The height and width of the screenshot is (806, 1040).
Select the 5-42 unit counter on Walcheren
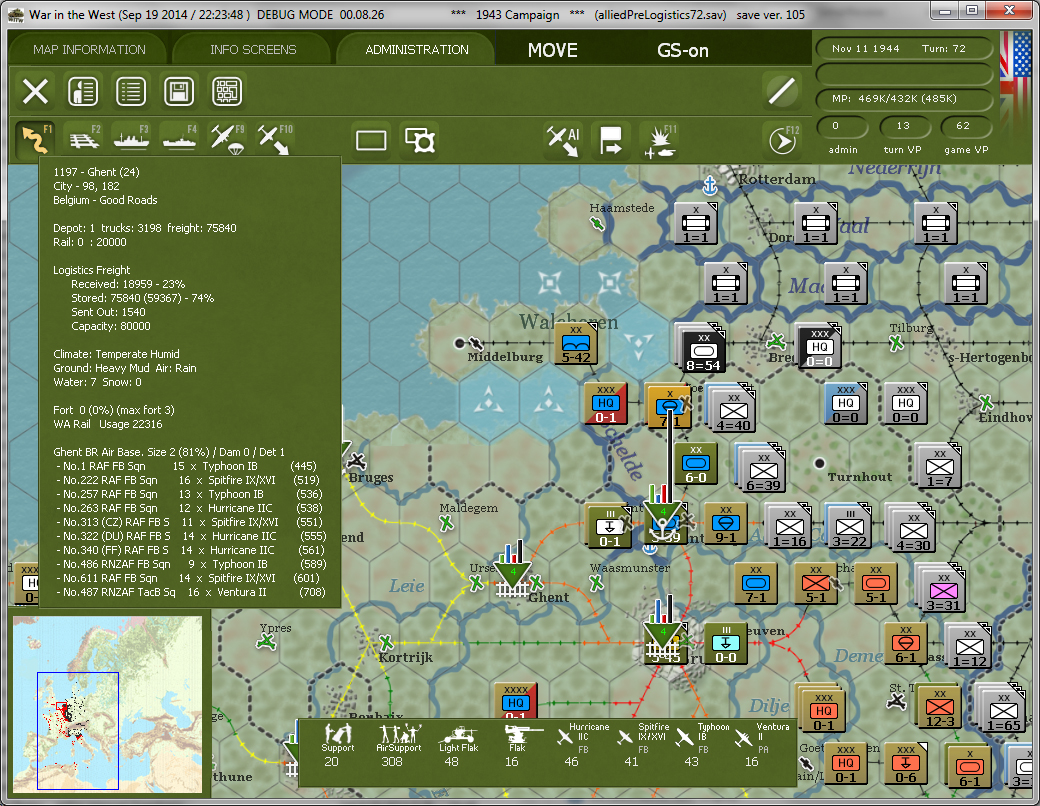[x=575, y=344]
